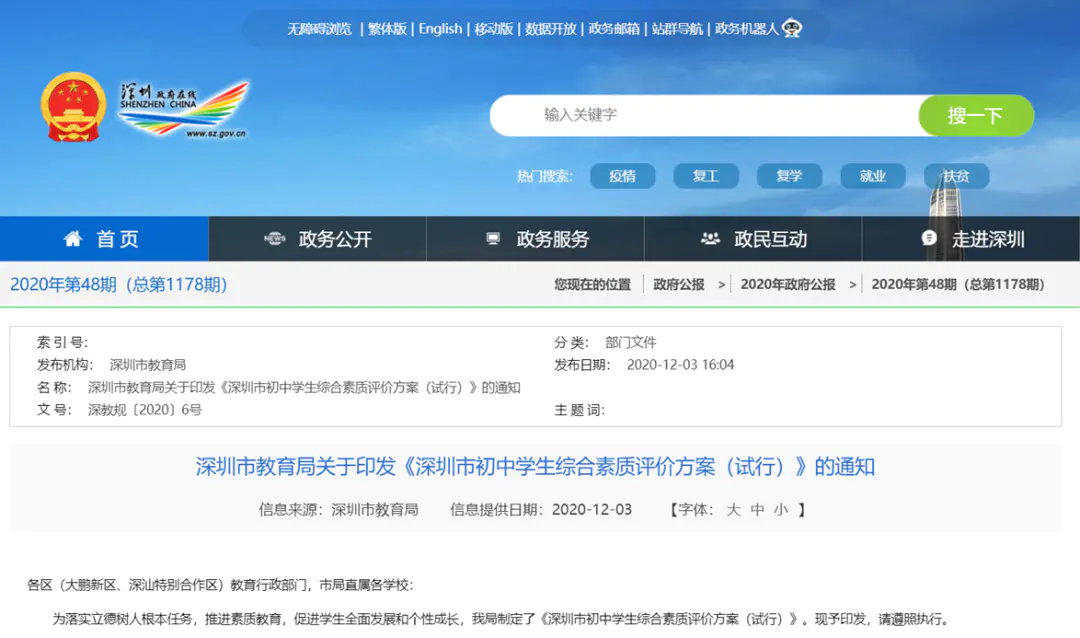Click the salutation line 各区（大鹏新区
Viewport: 1080px width, 638px height.
[220, 585]
